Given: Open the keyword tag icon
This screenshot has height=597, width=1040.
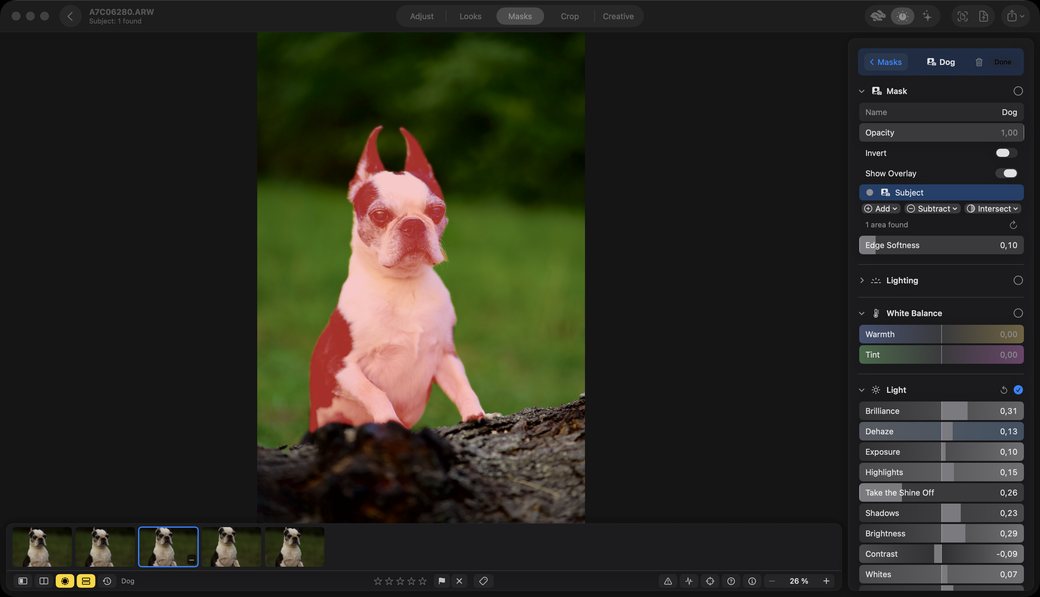Looking at the screenshot, I should click(x=484, y=581).
